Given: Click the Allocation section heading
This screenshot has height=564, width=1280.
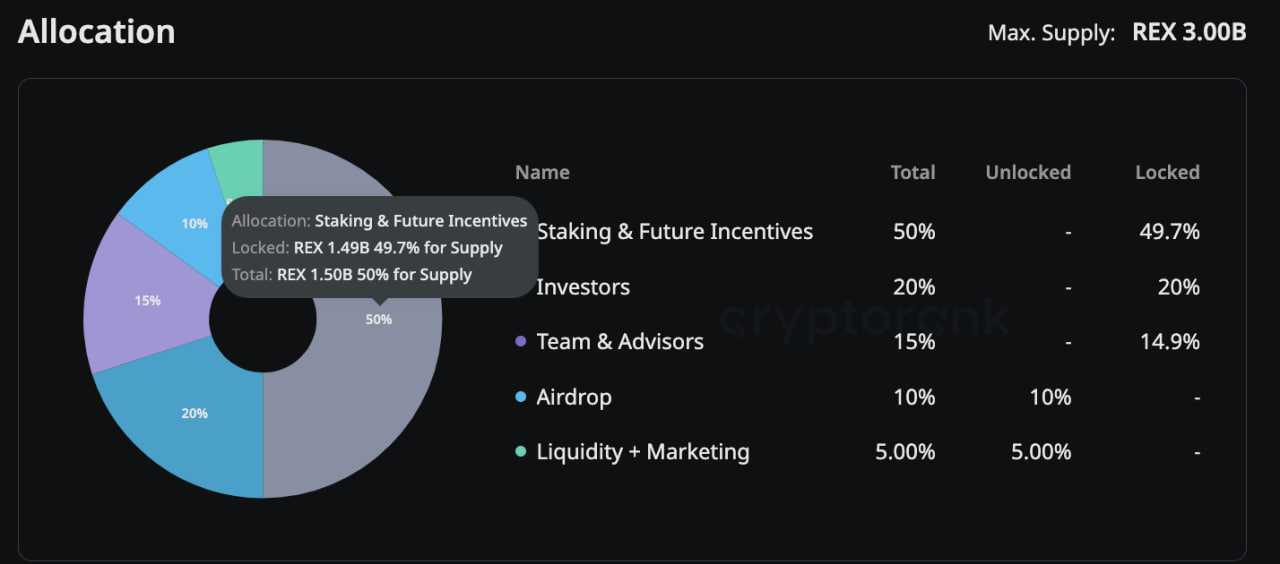Looking at the screenshot, I should point(97,32).
